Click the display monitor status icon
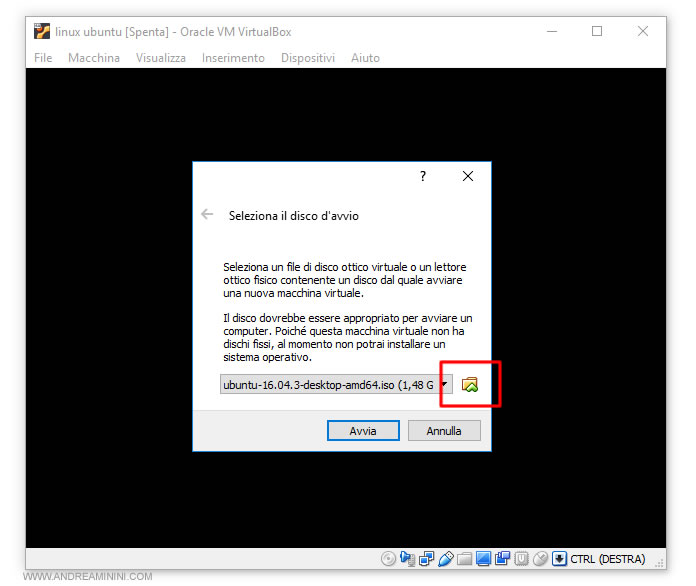The height and width of the screenshot is (586, 696). coord(484,559)
